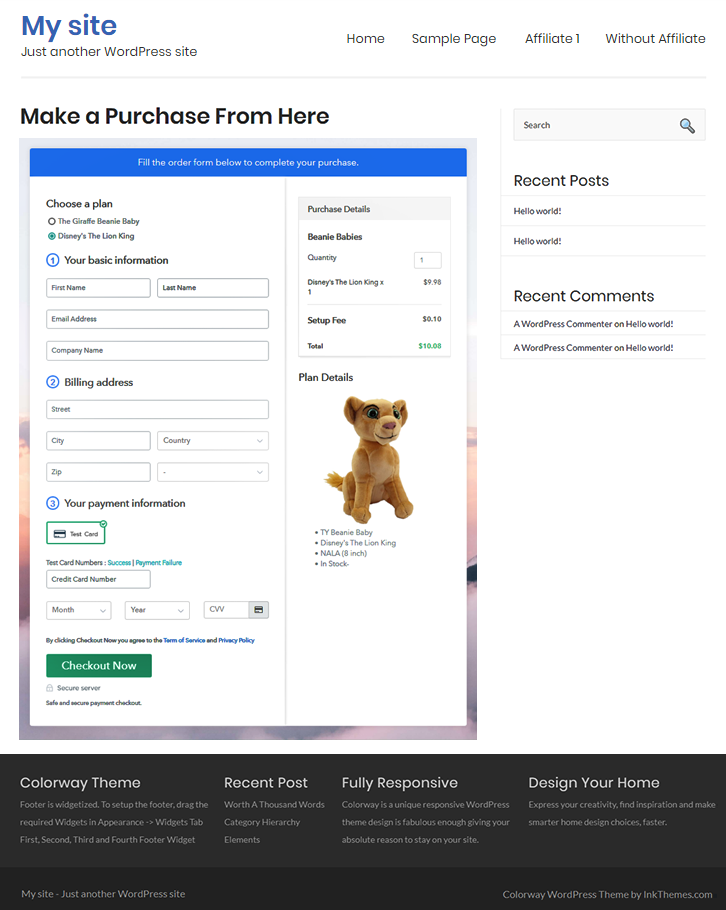This screenshot has height=910, width=726.
Task: Open footer link Worth A Thousand Words
Action: point(274,805)
